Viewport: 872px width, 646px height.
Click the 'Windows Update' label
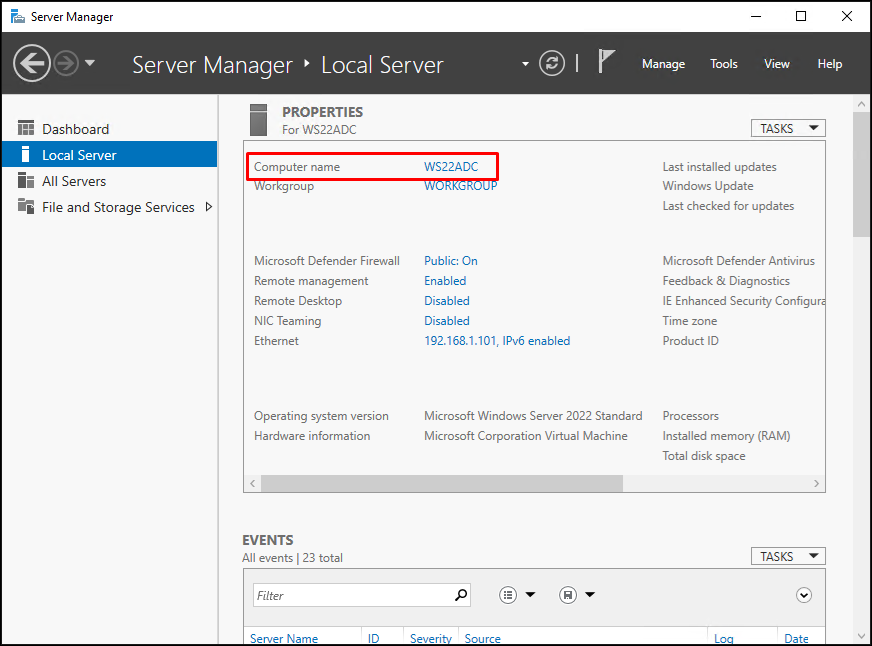[708, 186]
